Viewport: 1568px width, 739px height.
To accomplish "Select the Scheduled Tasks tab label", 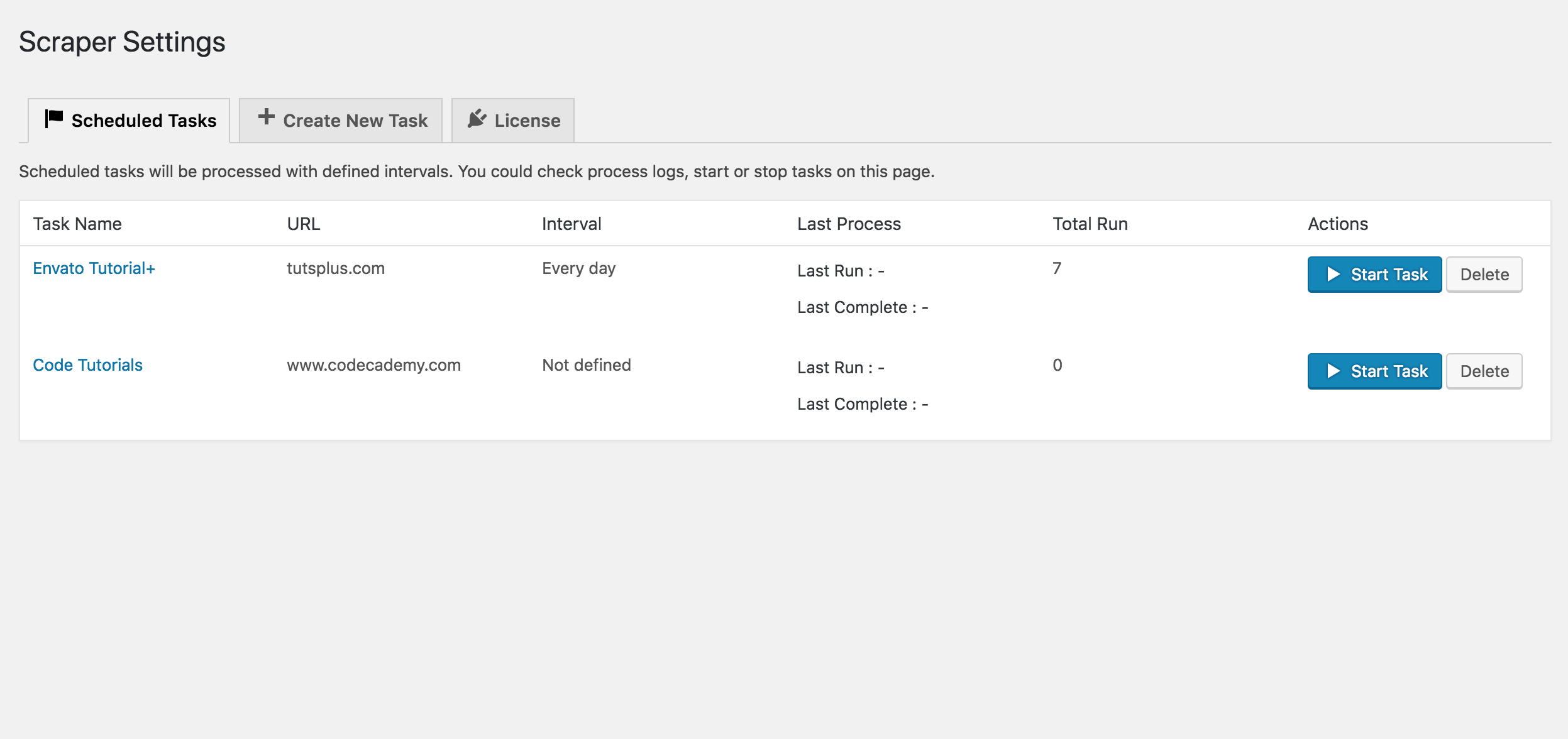I will coord(143,121).
